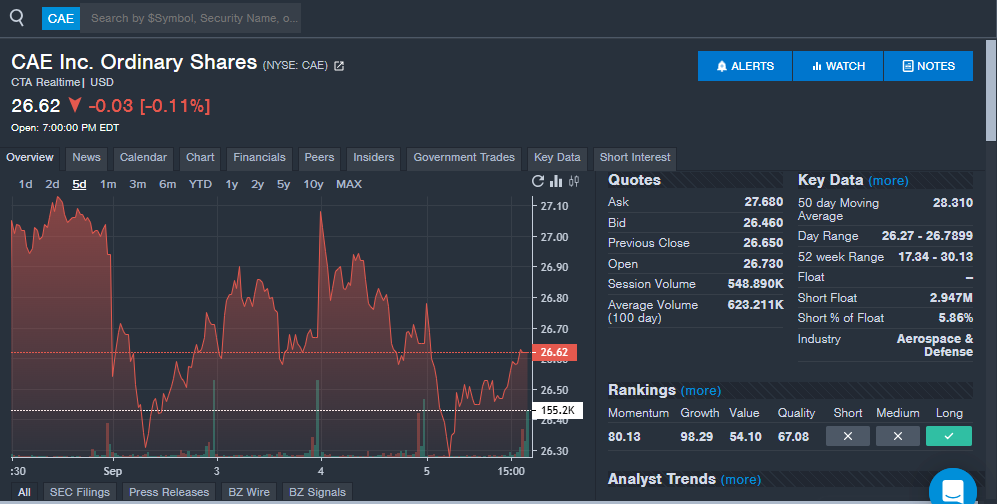Switch to the Calendar tab

click(x=143, y=158)
